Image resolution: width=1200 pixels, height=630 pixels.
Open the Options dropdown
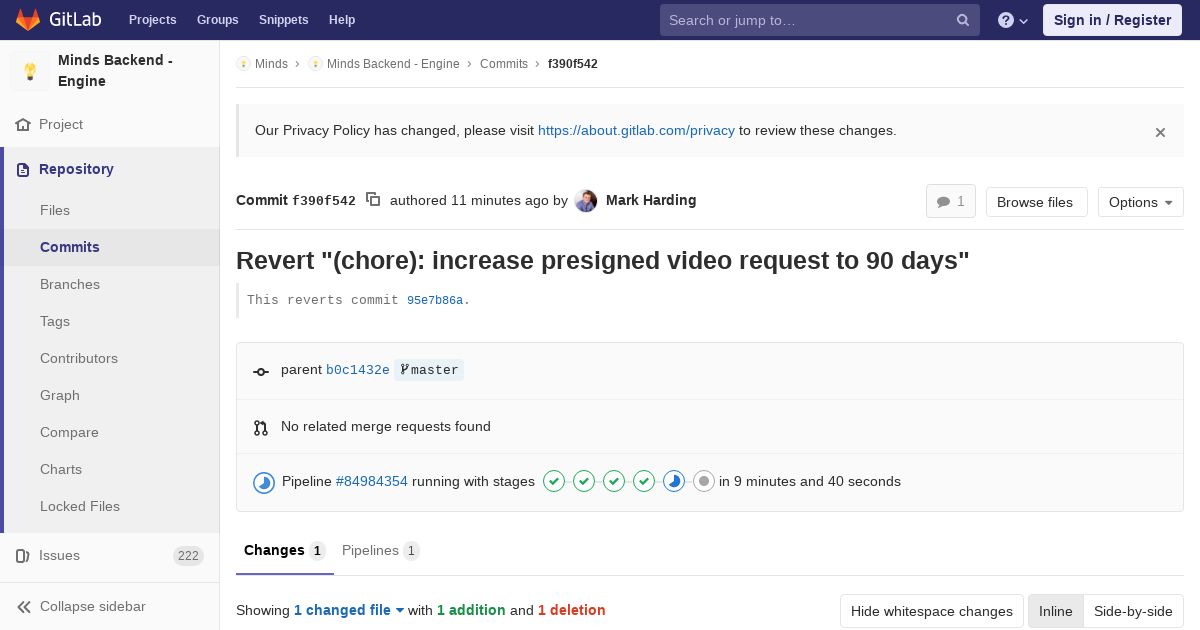[x=1140, y=202]
